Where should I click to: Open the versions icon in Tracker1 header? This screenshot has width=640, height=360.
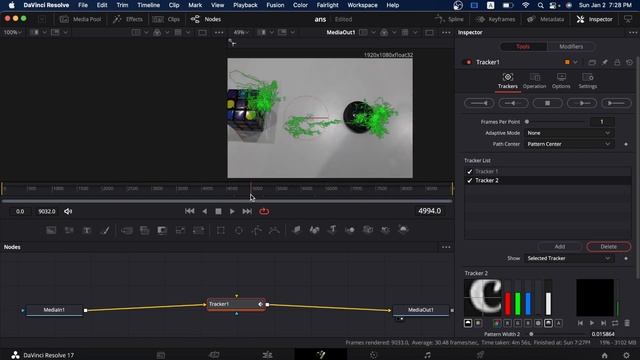click(592, 62)
